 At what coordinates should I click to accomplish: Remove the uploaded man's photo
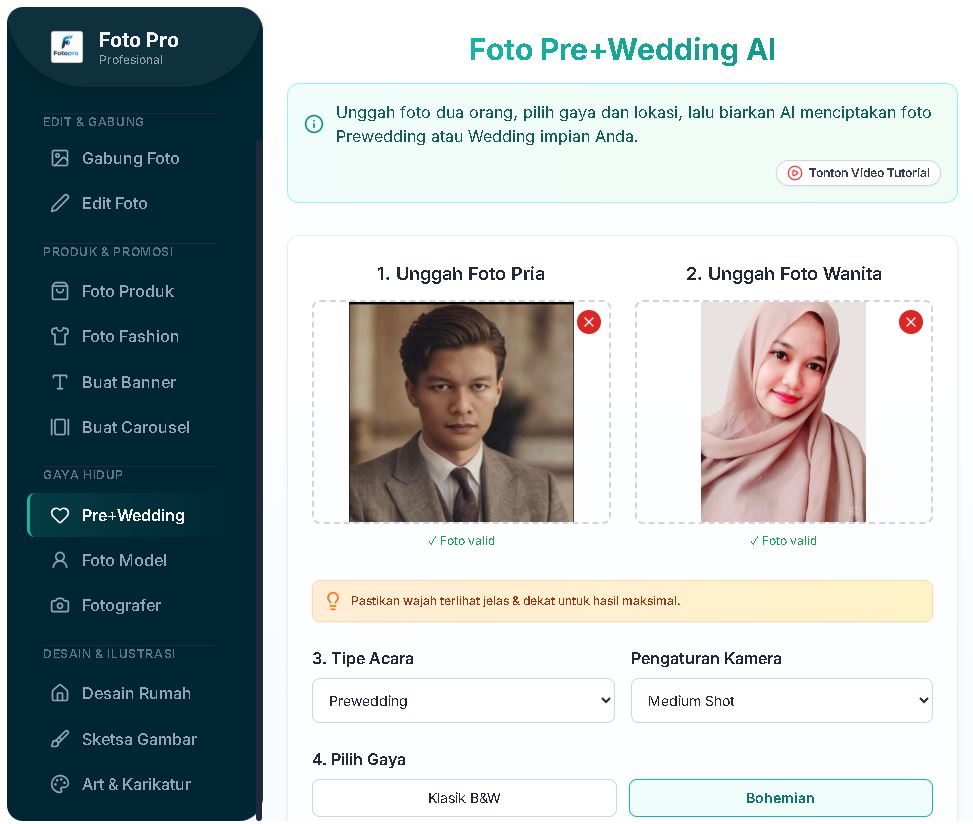pyautogui.click(x=588, y=322)
